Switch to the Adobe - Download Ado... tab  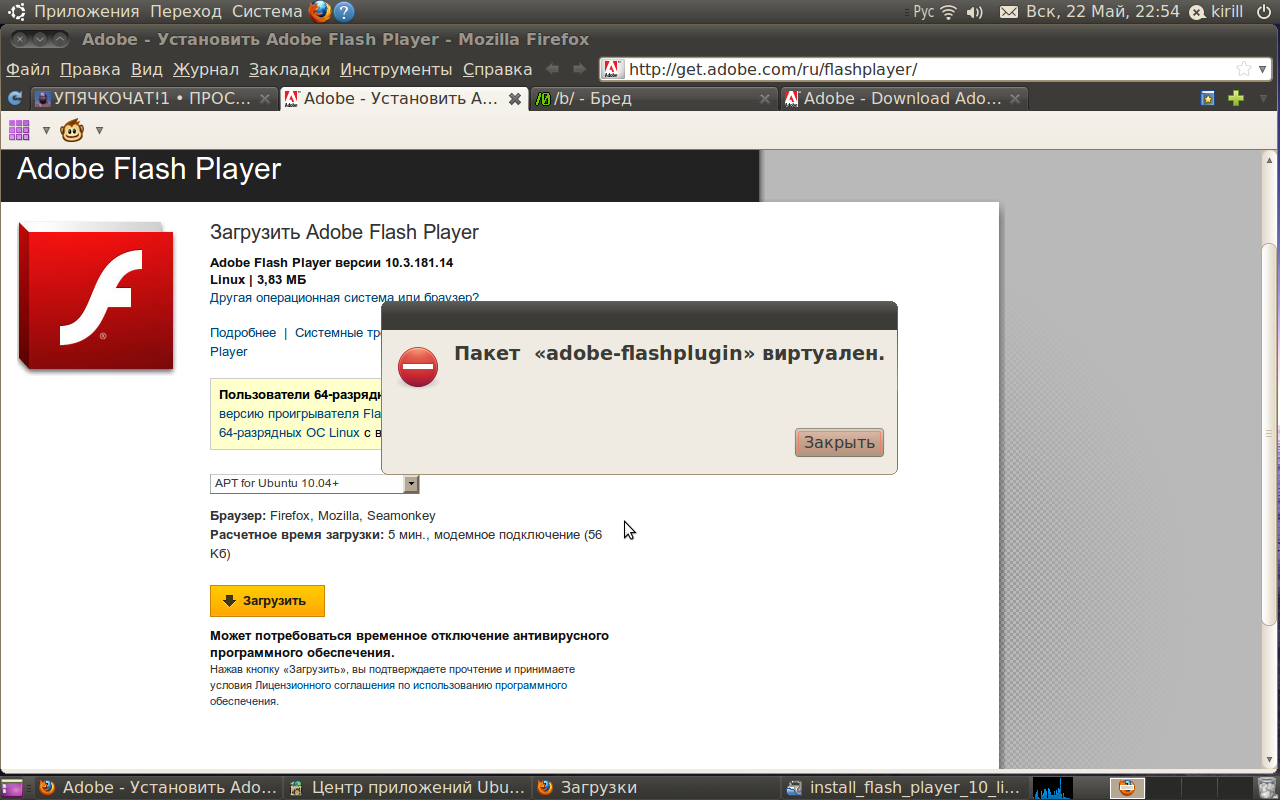pyautogui.click(x=903, y=98)
